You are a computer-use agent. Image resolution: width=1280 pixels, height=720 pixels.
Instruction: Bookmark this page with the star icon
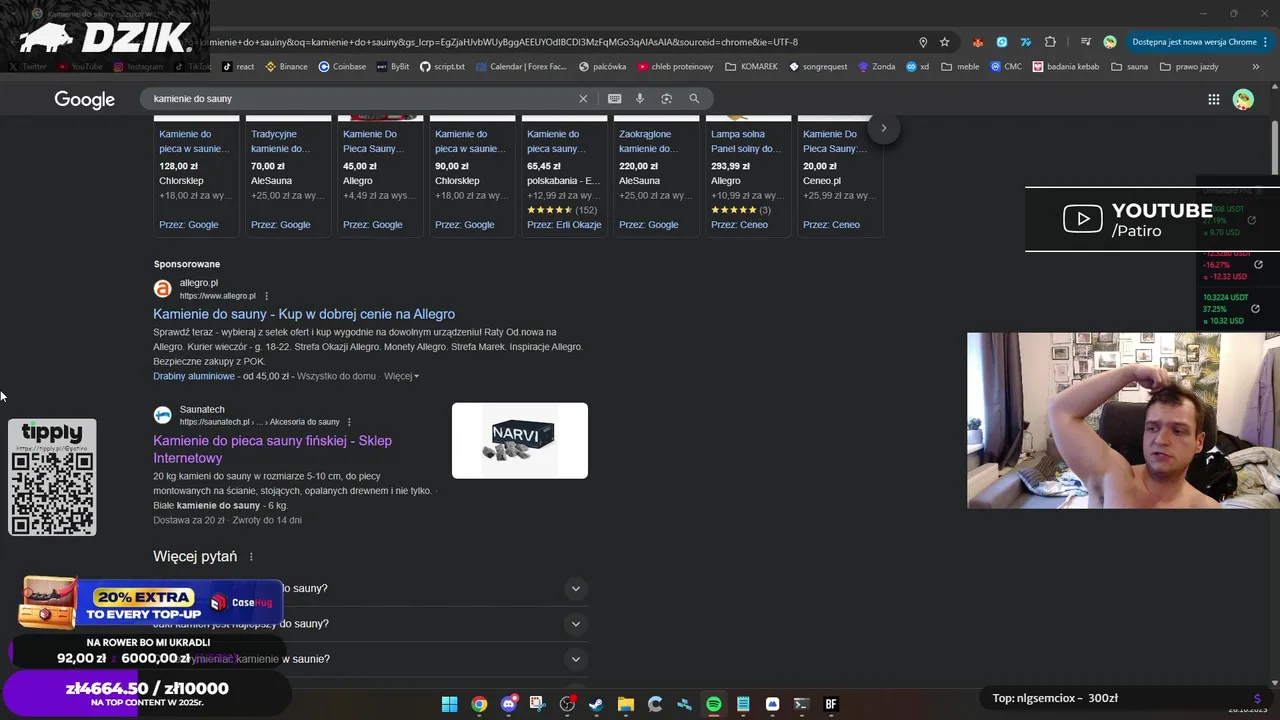[944, 42]
